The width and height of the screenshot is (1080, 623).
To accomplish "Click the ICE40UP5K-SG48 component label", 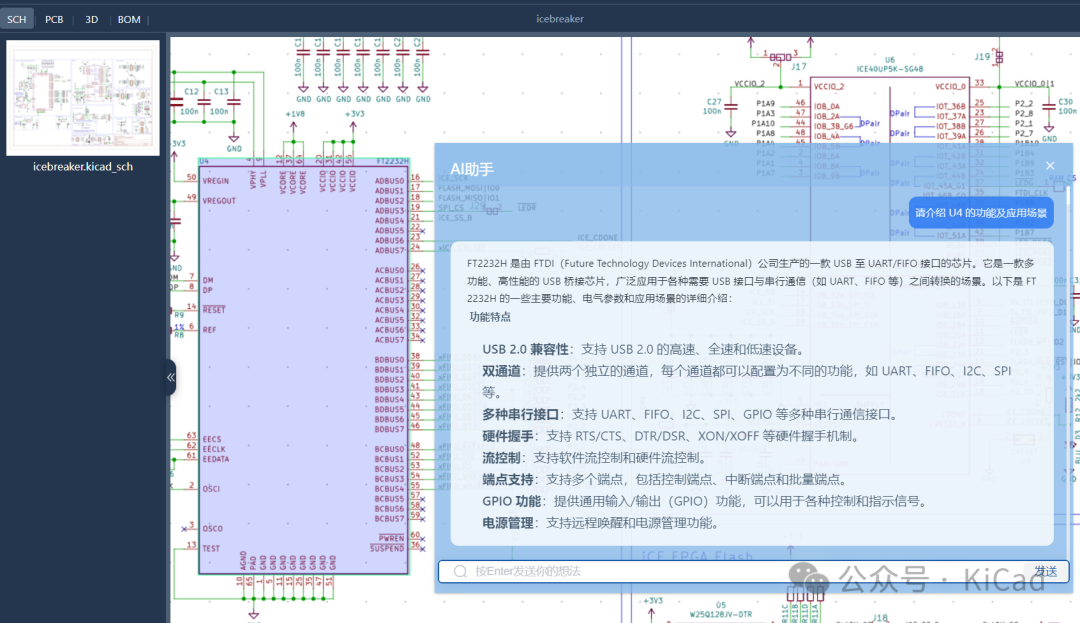I will tap(890, 69).
